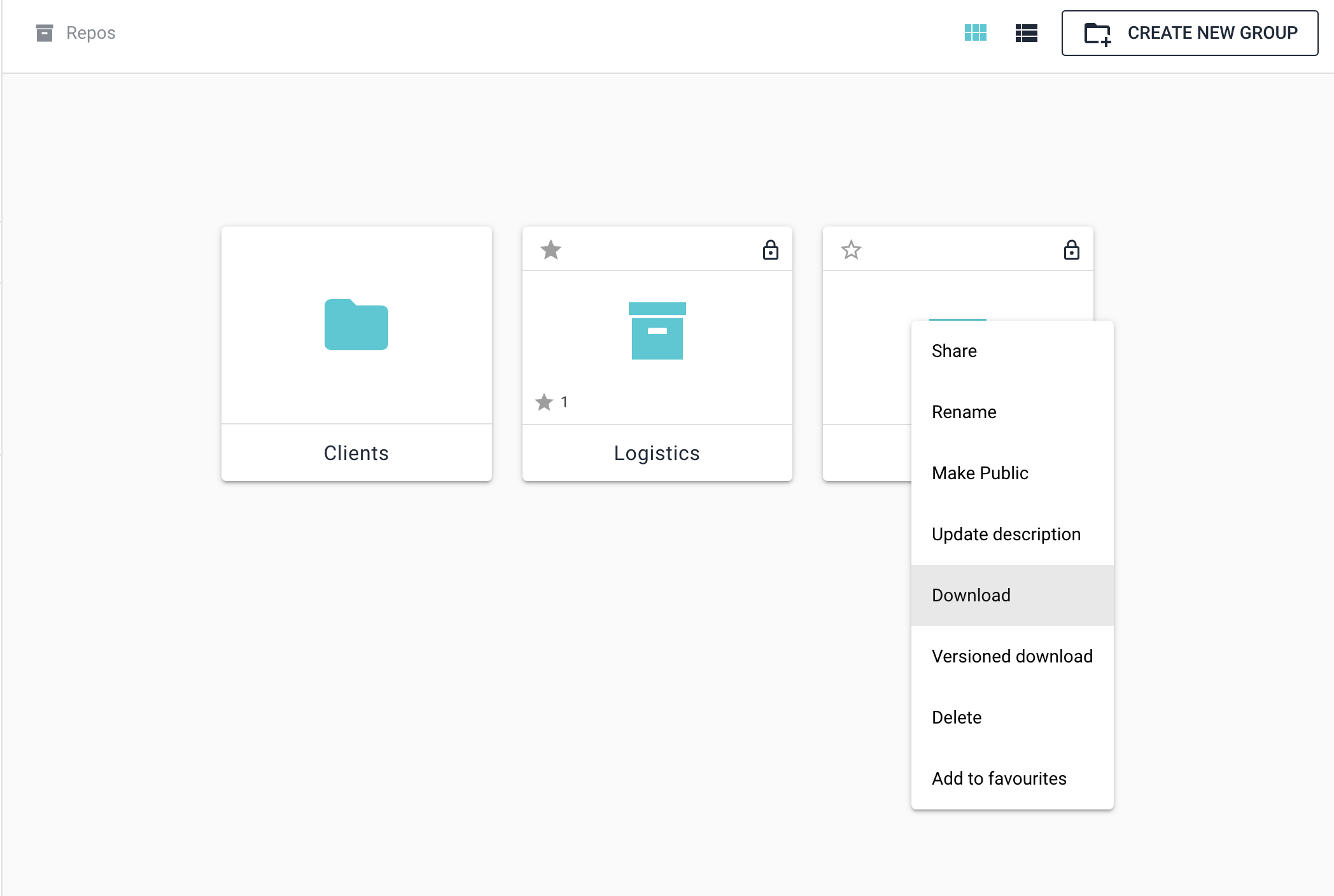Click the Repos breadcrumb link
The height and width of the screenshot is (896, 1334).
coord(90,33)
